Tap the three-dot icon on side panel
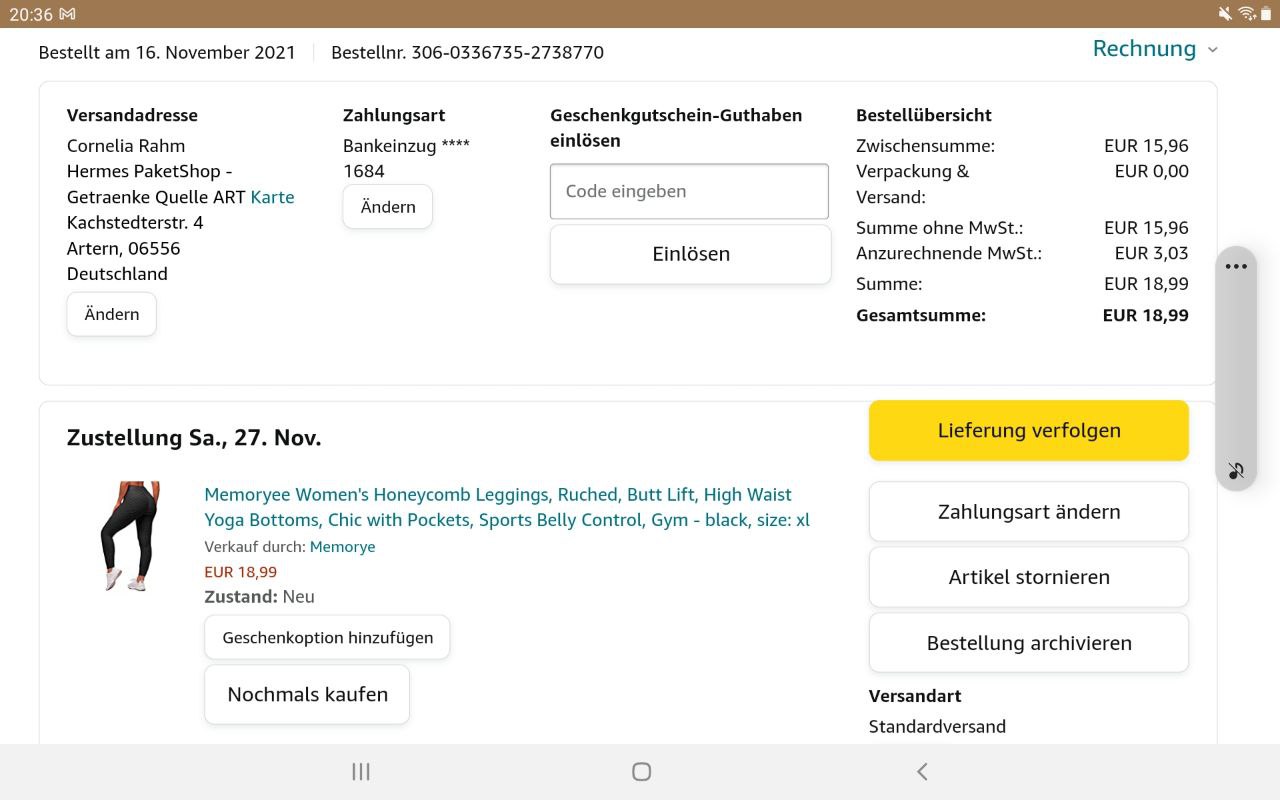Viewport: 1280px width, 800px height. tap(1236, 267)
